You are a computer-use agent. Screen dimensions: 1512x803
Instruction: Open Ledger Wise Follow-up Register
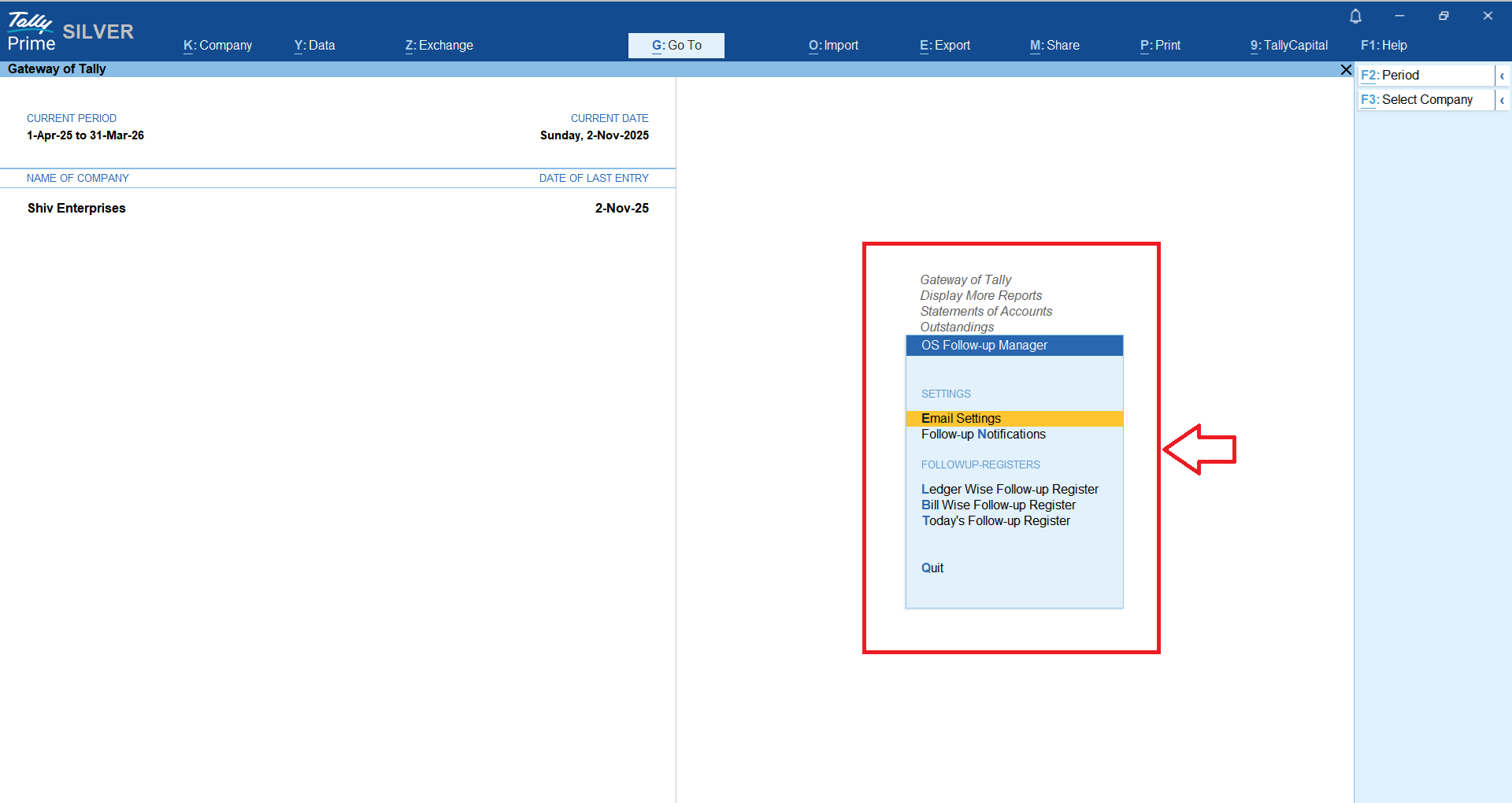pyautogui.click(x=1010, y=489)
